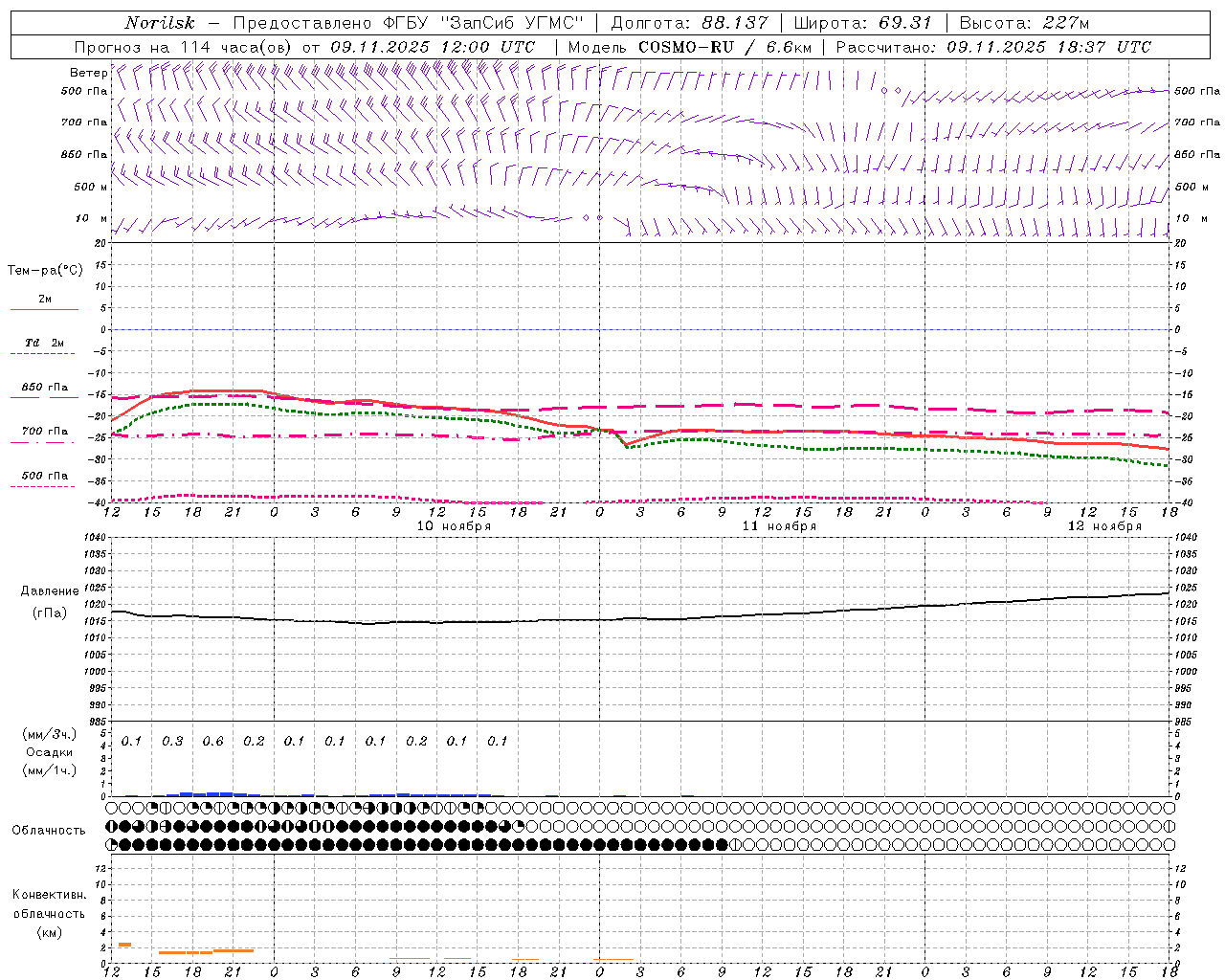
Task: Click the '(мм/1ч.)' precipitation unit label
Action: [x=50, y=770]
